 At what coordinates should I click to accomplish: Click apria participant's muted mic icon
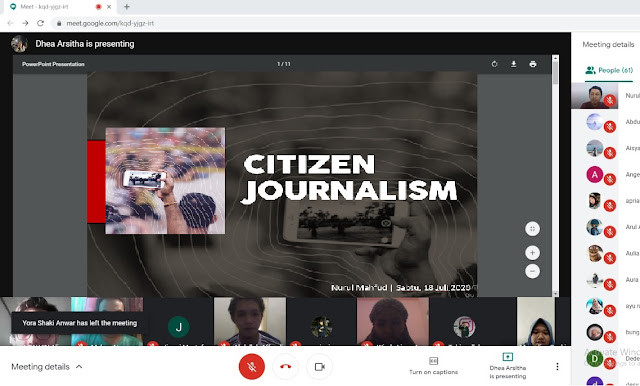(610, 206)
